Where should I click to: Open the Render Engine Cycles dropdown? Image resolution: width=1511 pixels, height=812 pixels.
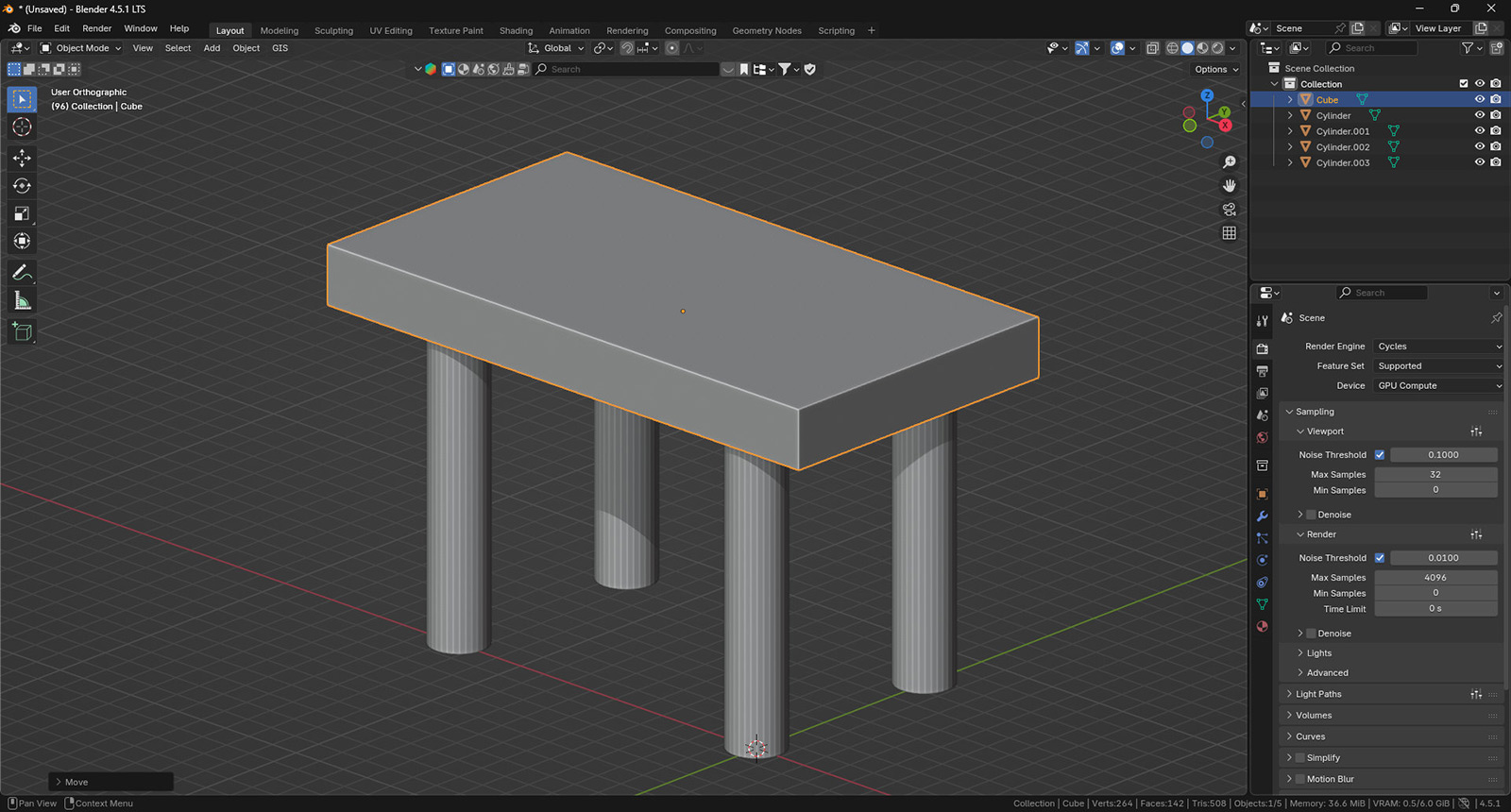tap(1438, 347)
